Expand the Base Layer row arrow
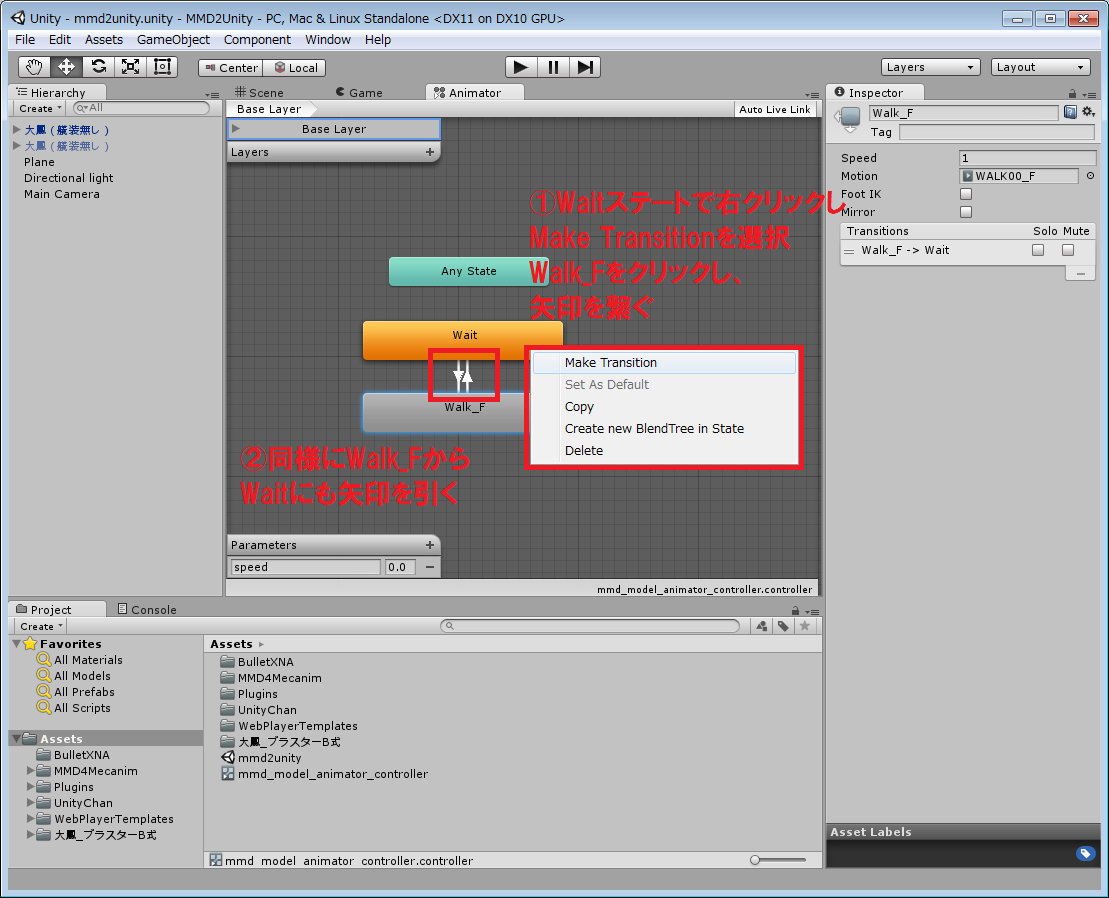 (x=236, y=129)
